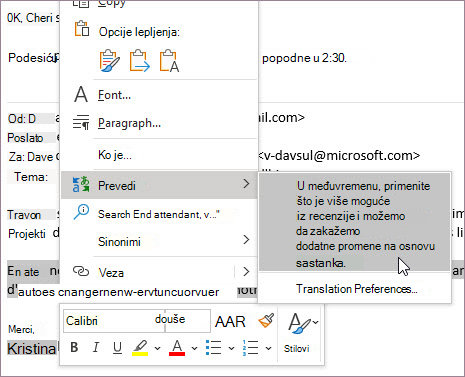Choose Keep Source Formatting paste option

[x=109, y=61]
